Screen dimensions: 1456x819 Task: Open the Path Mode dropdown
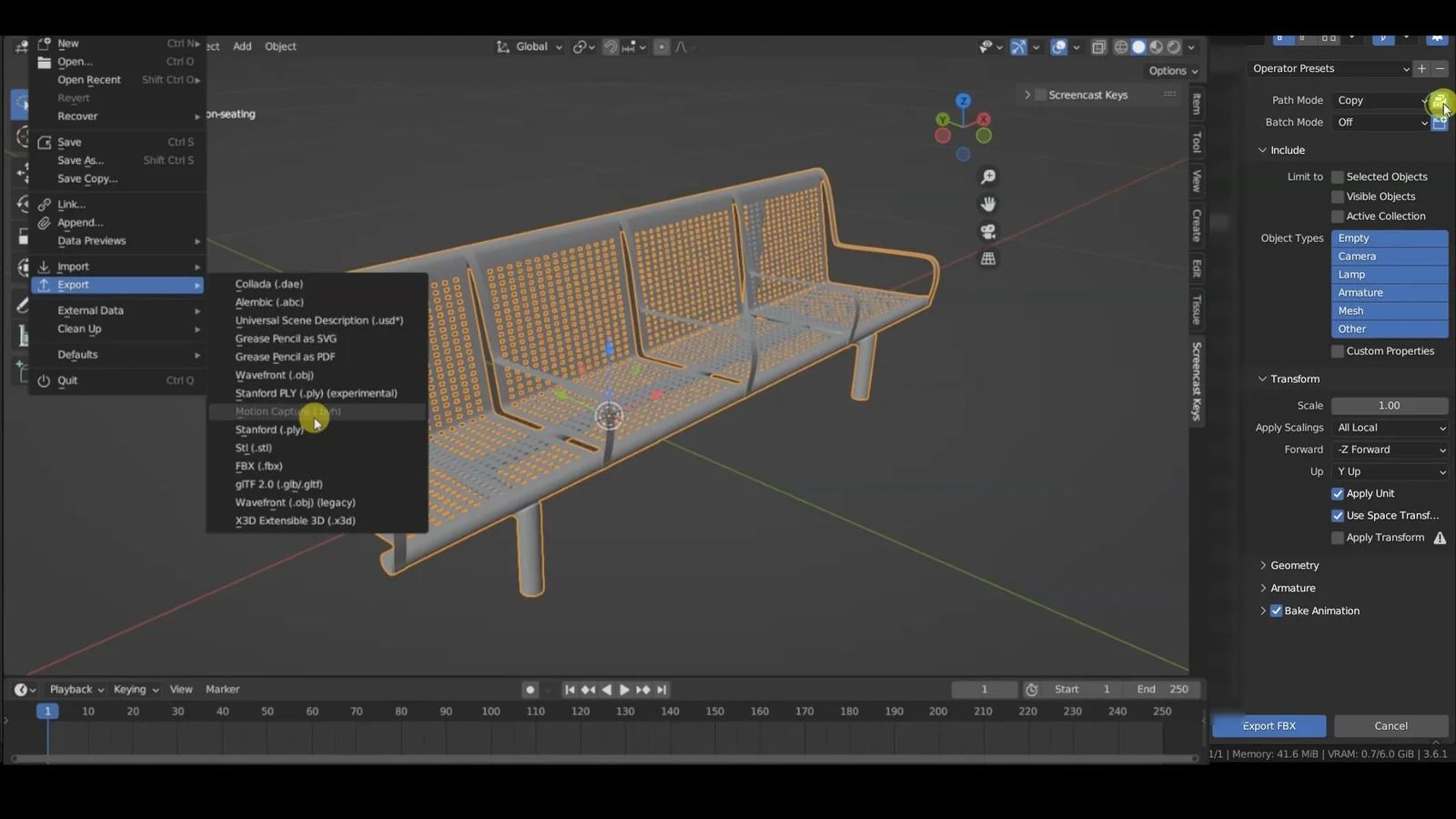click(x=1380, y=100)
